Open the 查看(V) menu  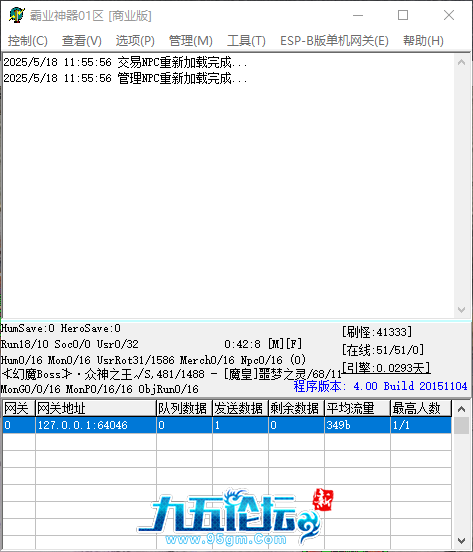pyautogui.click(x=82, y=41)
